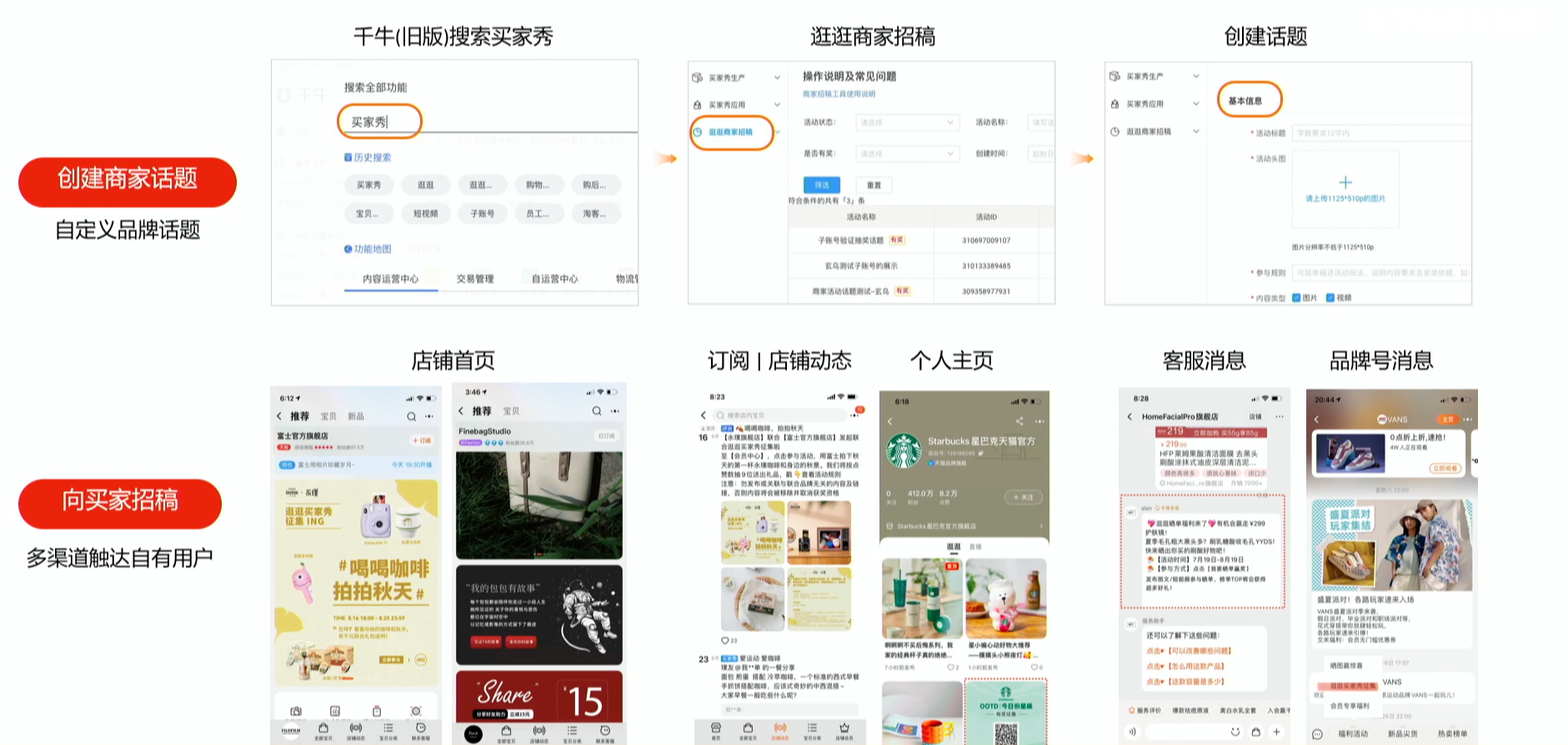The image size is (1568, 745).
Task: Tap the heart icon showing 23 likes
Action: [724, 640]
